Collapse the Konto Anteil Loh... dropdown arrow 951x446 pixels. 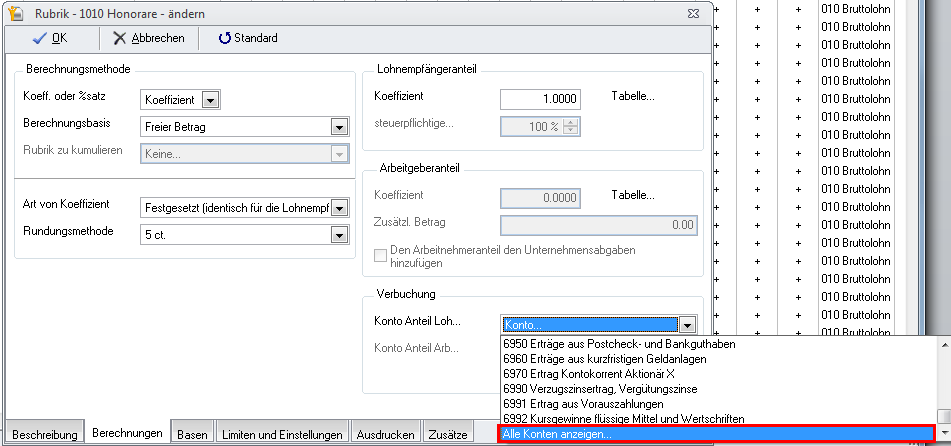tap(686, 325)
